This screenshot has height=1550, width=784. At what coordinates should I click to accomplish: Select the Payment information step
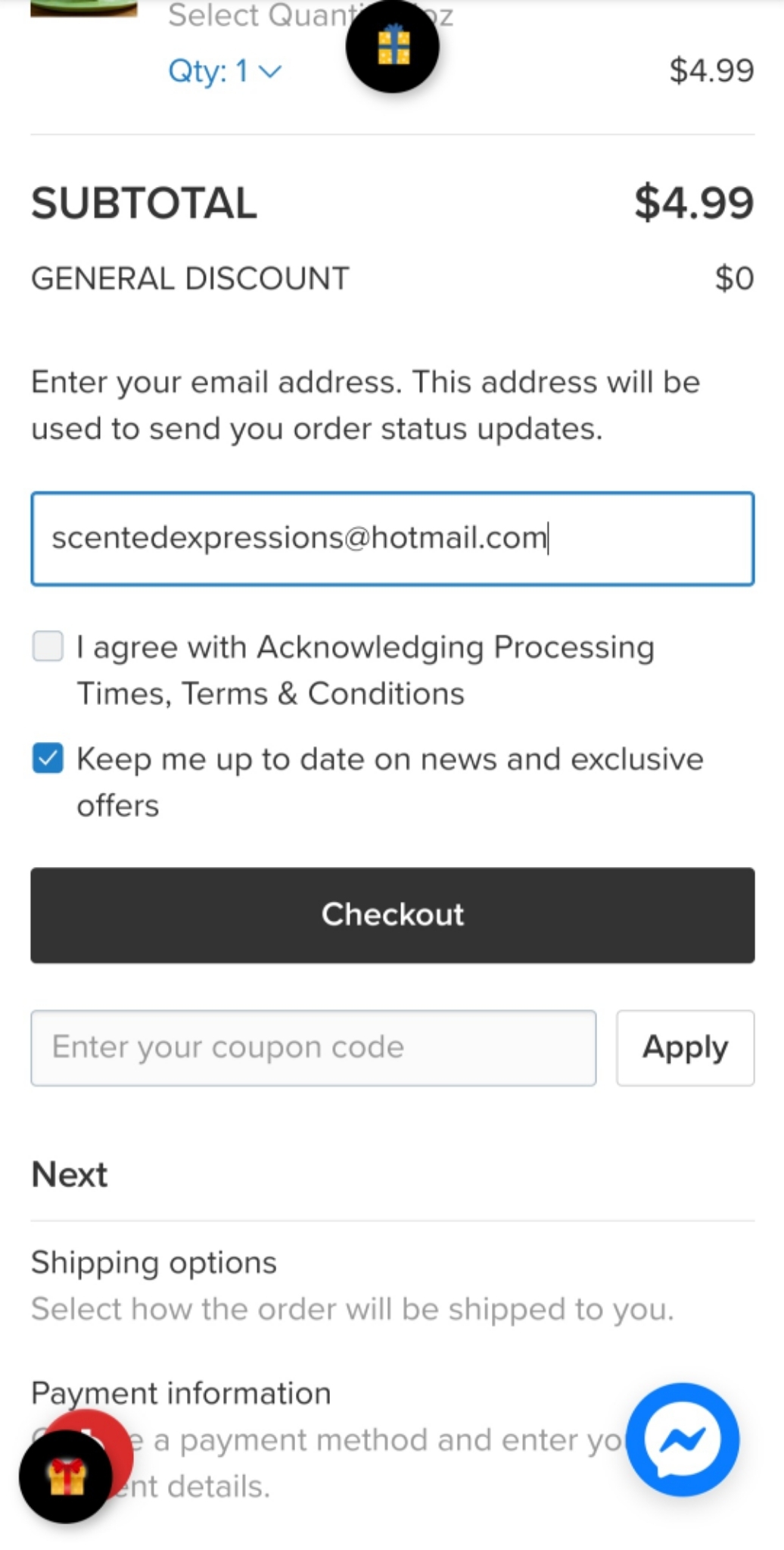coord(181,1393)
